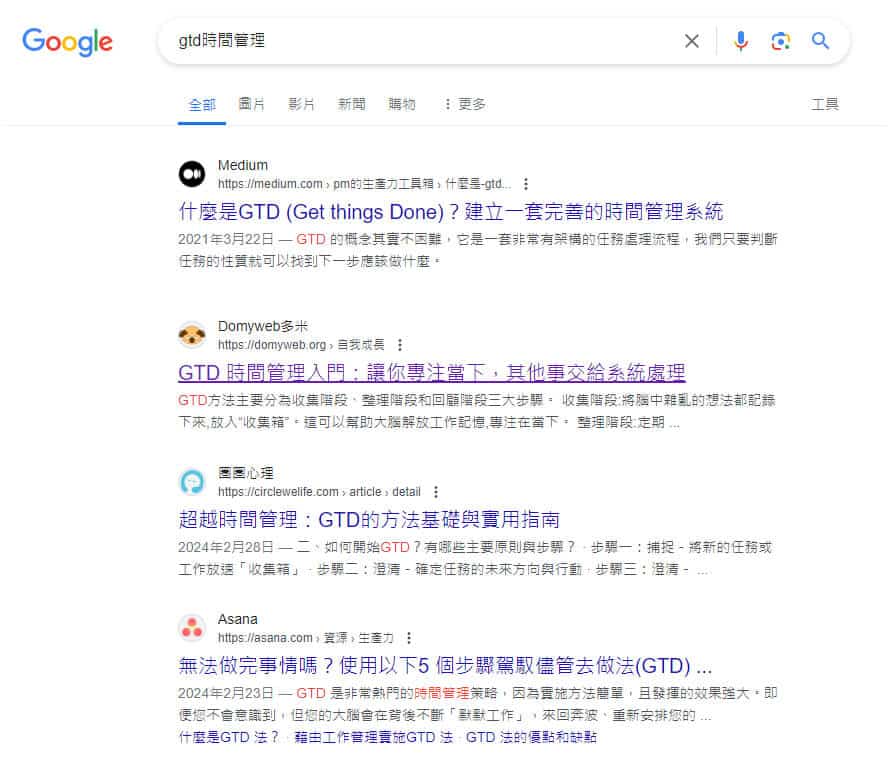Expand the 更多 search filter menu
The height and width of the screenshot is (764, 896).
click(x=464, y=104)
